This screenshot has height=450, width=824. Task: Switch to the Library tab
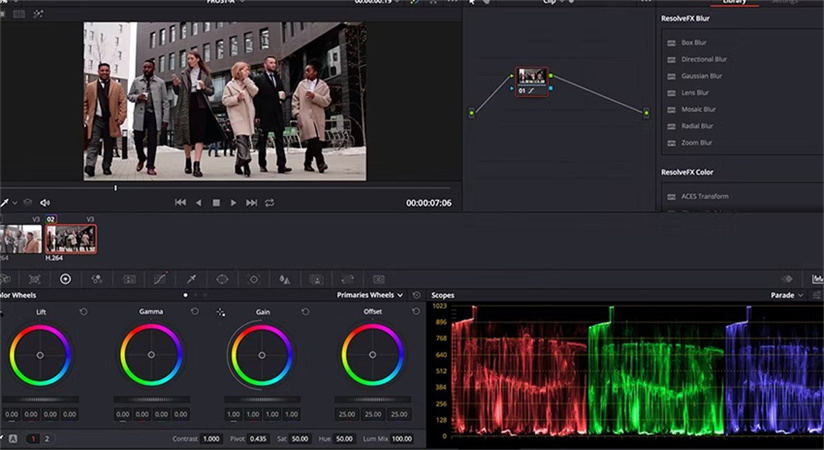(x=735, y=2)
